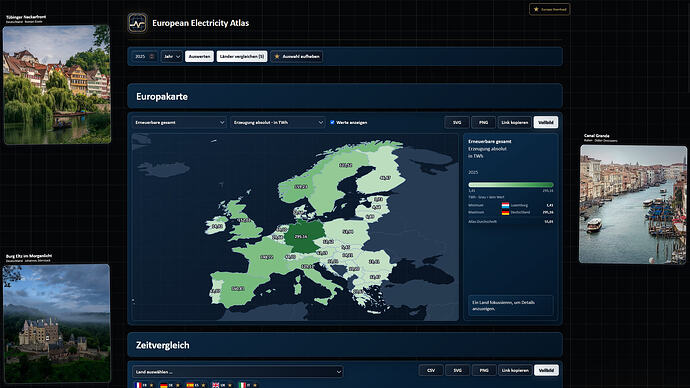The width and height of the screenshot is (690, 388).
Task: Click the focus hint box in legend
Action: (510, 305)
